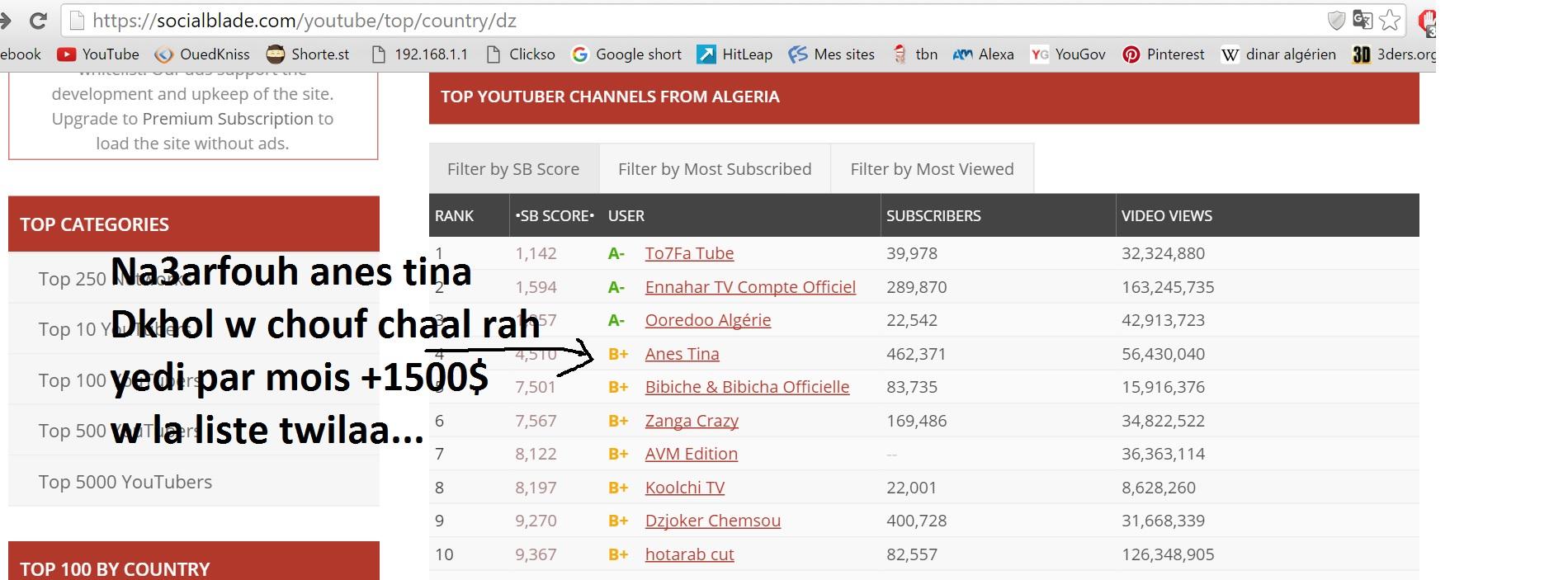
Task: Open the Zanga Crazy channel link
Action: coord(692,421)
